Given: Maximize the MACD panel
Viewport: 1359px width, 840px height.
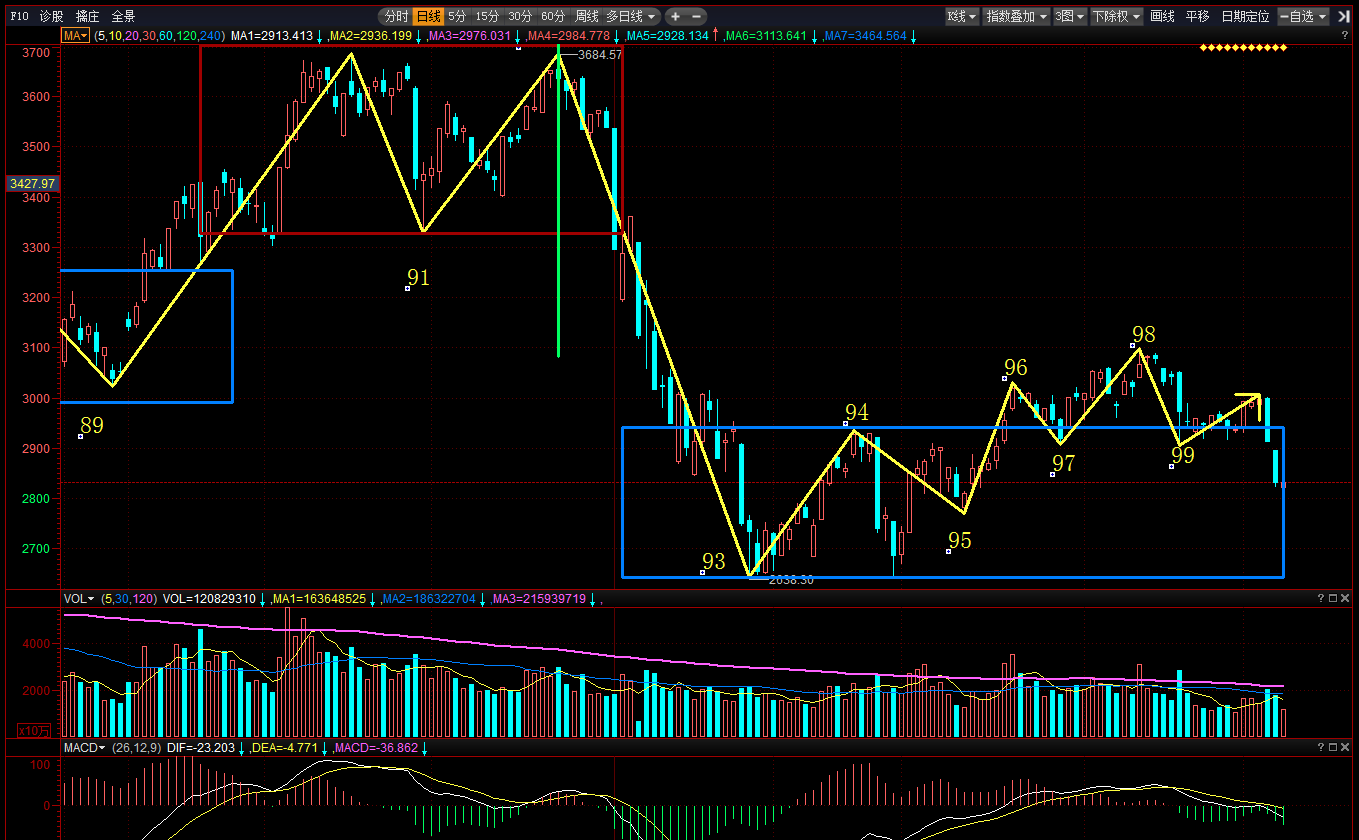Looking at the screenshot, I should tap(1332, 747).
